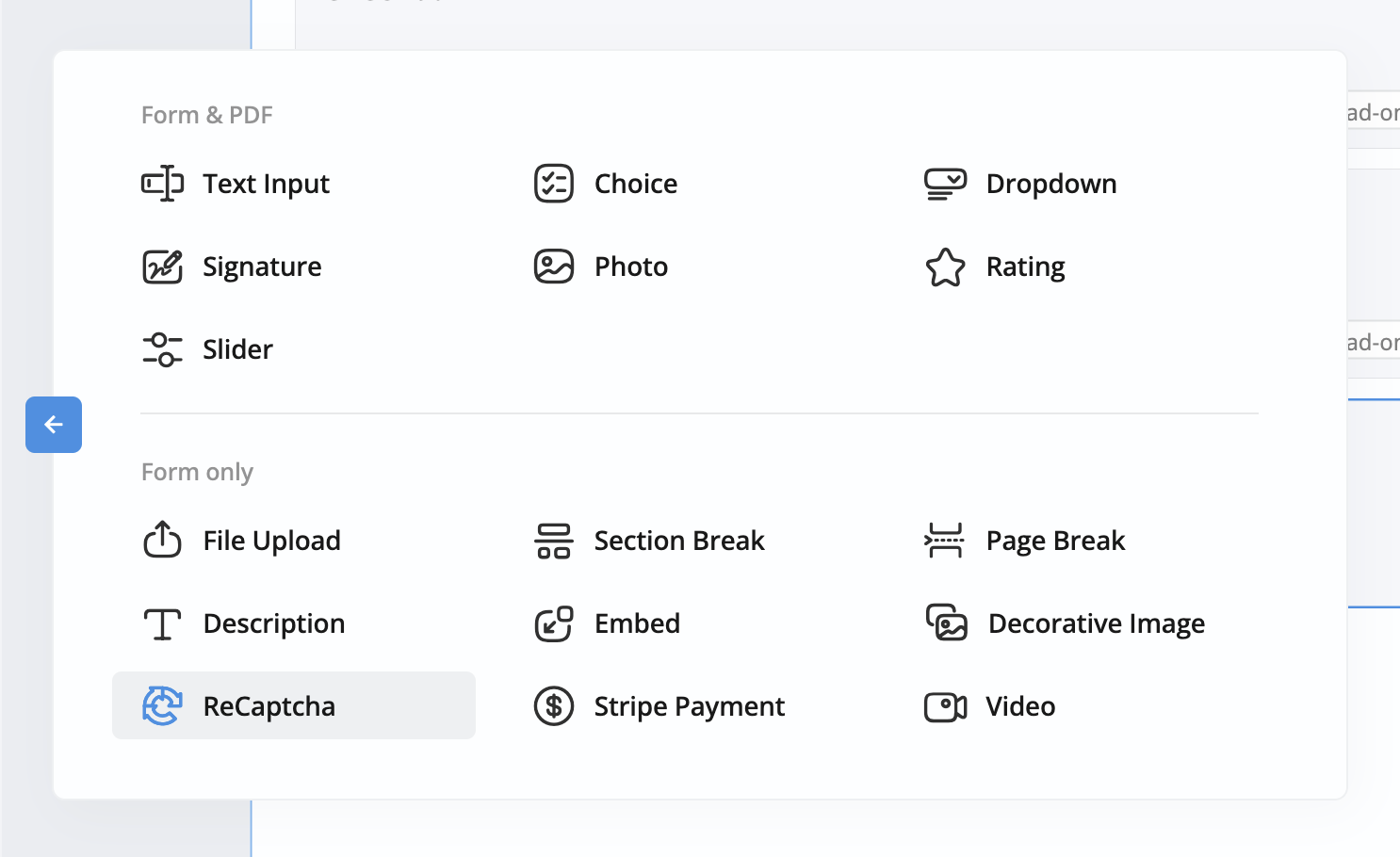Image resolution: width=1400 pixels, height=857 pixels.
Task: Pick the Slider label text
Action: click(x=237, y=349)
